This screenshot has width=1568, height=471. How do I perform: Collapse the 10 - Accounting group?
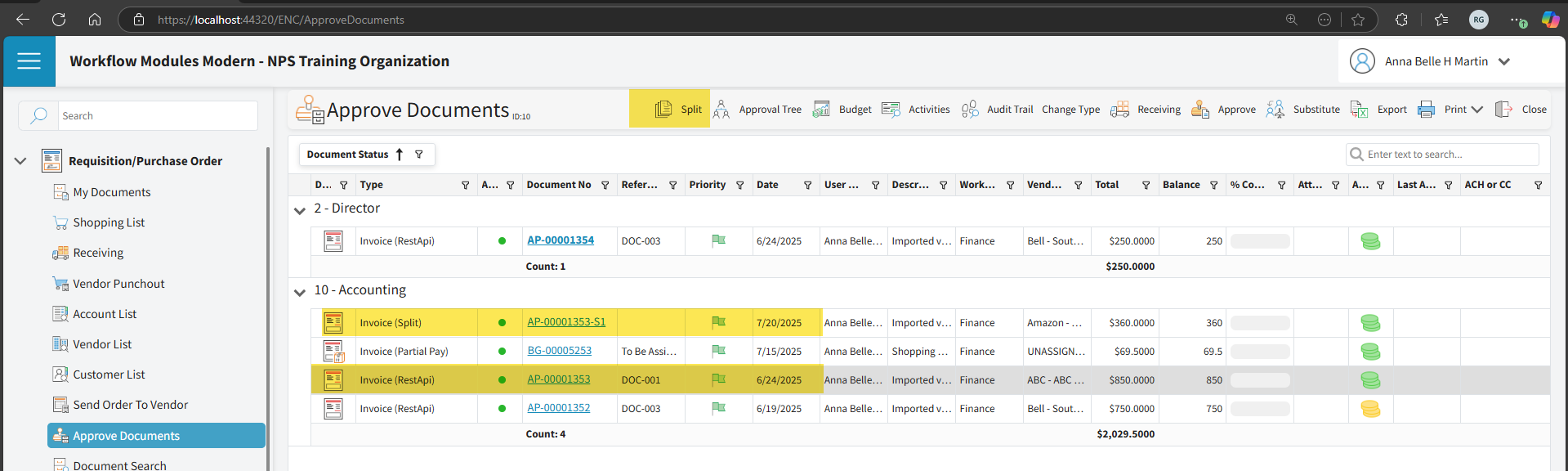(x=300, y=292)
